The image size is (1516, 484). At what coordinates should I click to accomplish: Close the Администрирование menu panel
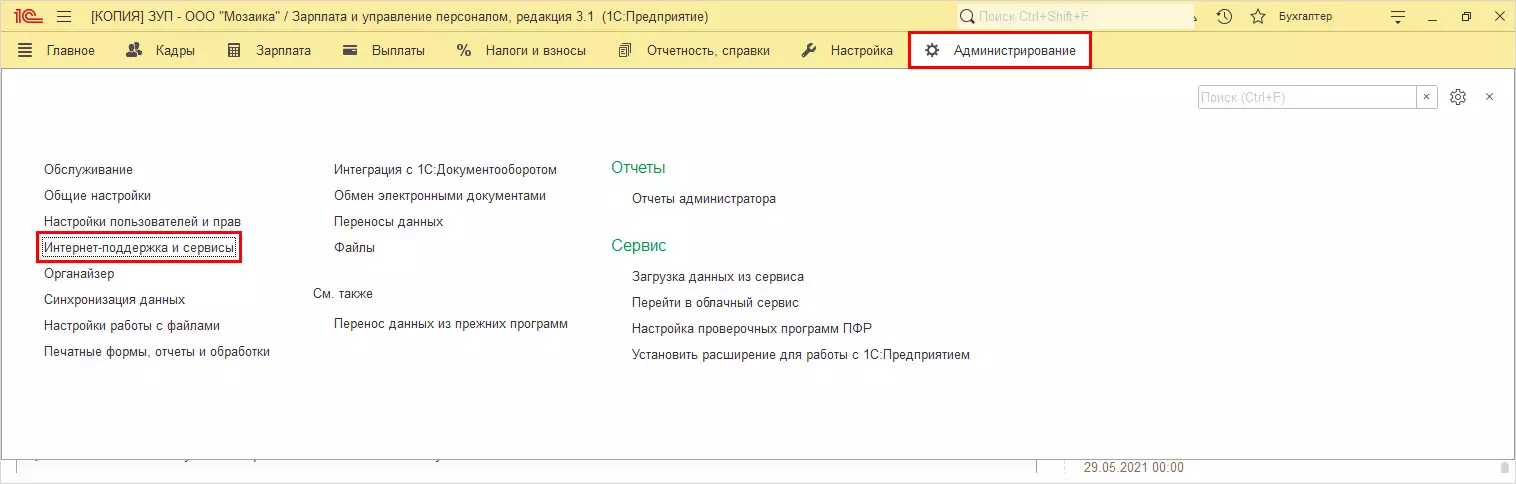[1489, 97]
